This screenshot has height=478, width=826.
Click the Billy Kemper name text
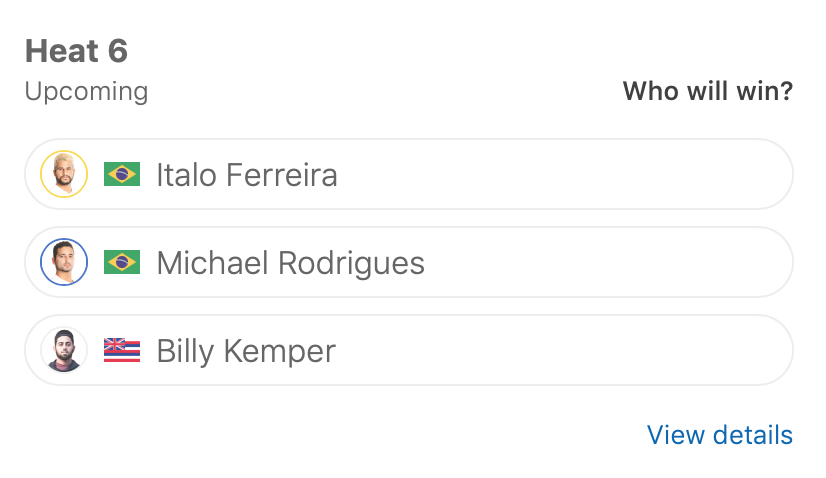click(246, 351)
